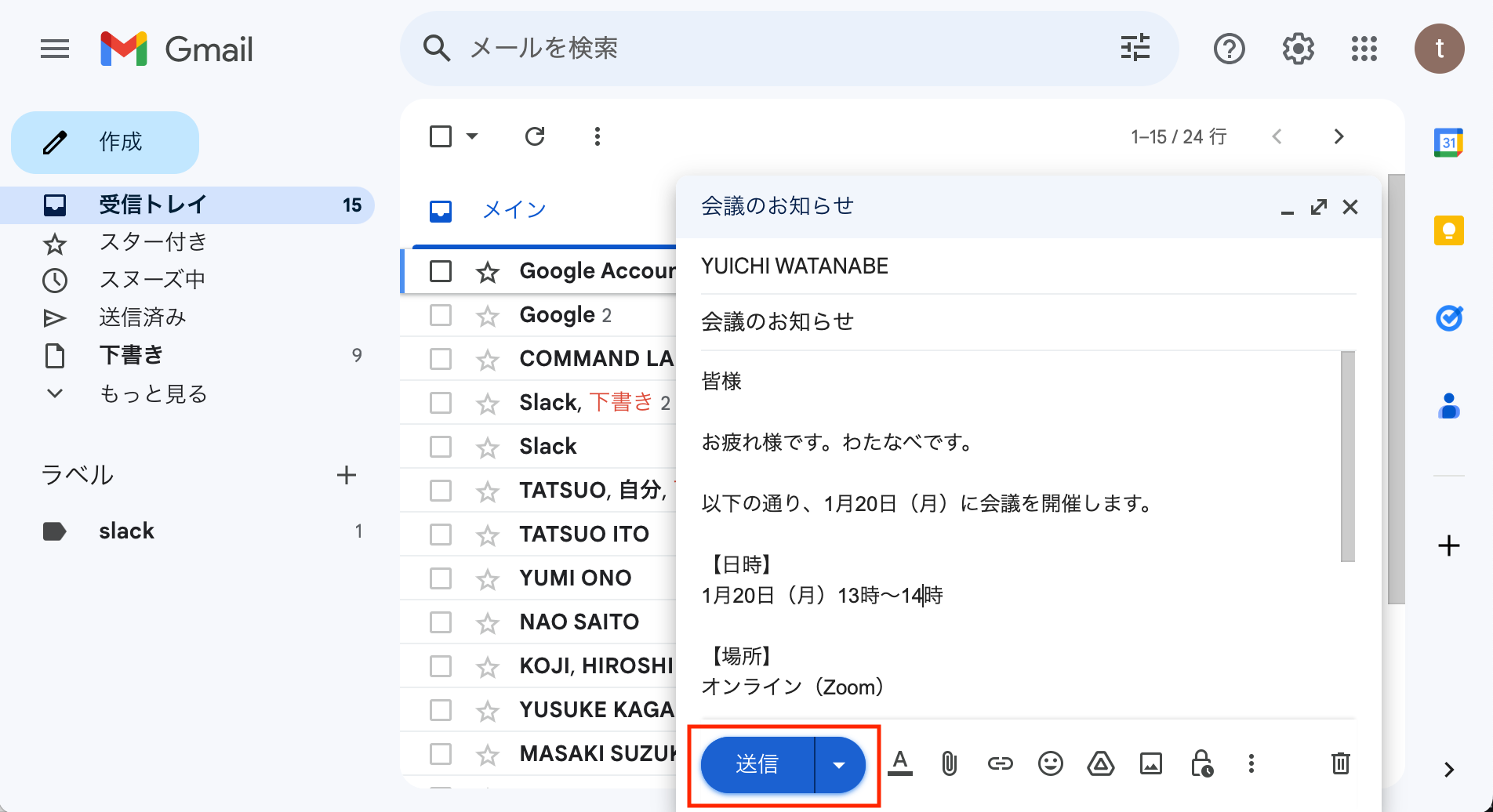This screenshot has width=1493, height=812.
Task: Open the select dropdown arrow beside checkbox
Action: tap(472, 136)
